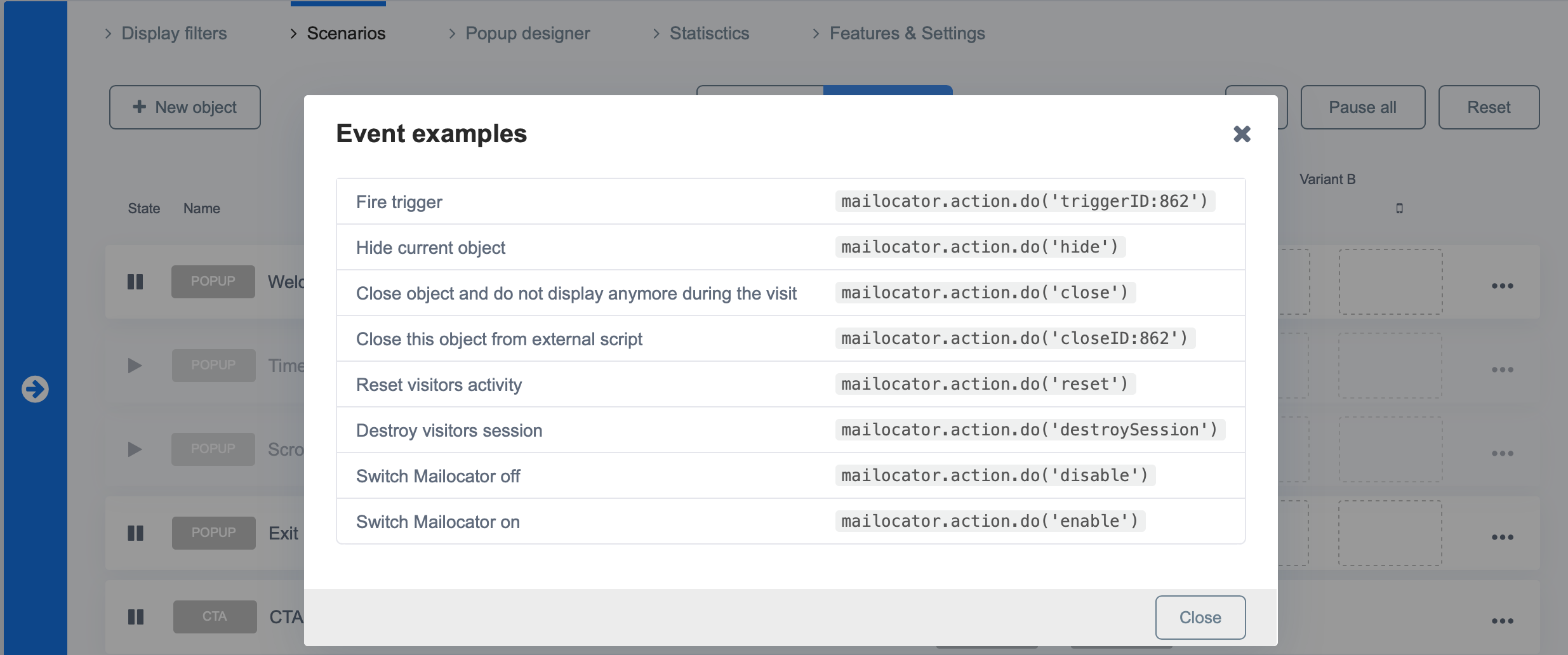Screen dimensions: 1568x655
Task: Open more options for the Exit popup row
Action: [1502, 537]
